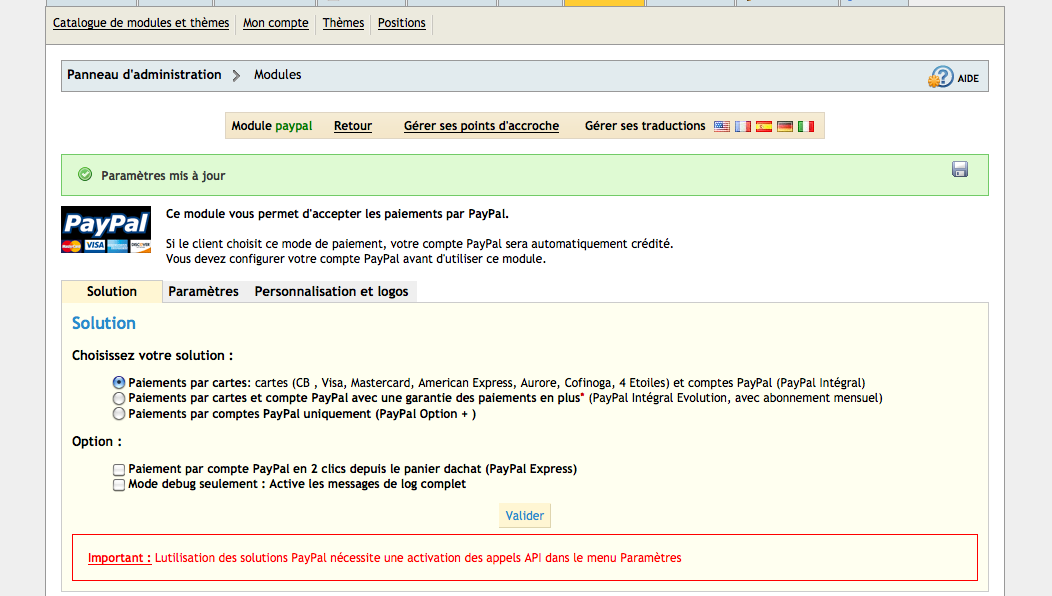This screenshot has width=1052, height=596.
Task: Click the Italian flag translation icon
Action: pos(806,126)
